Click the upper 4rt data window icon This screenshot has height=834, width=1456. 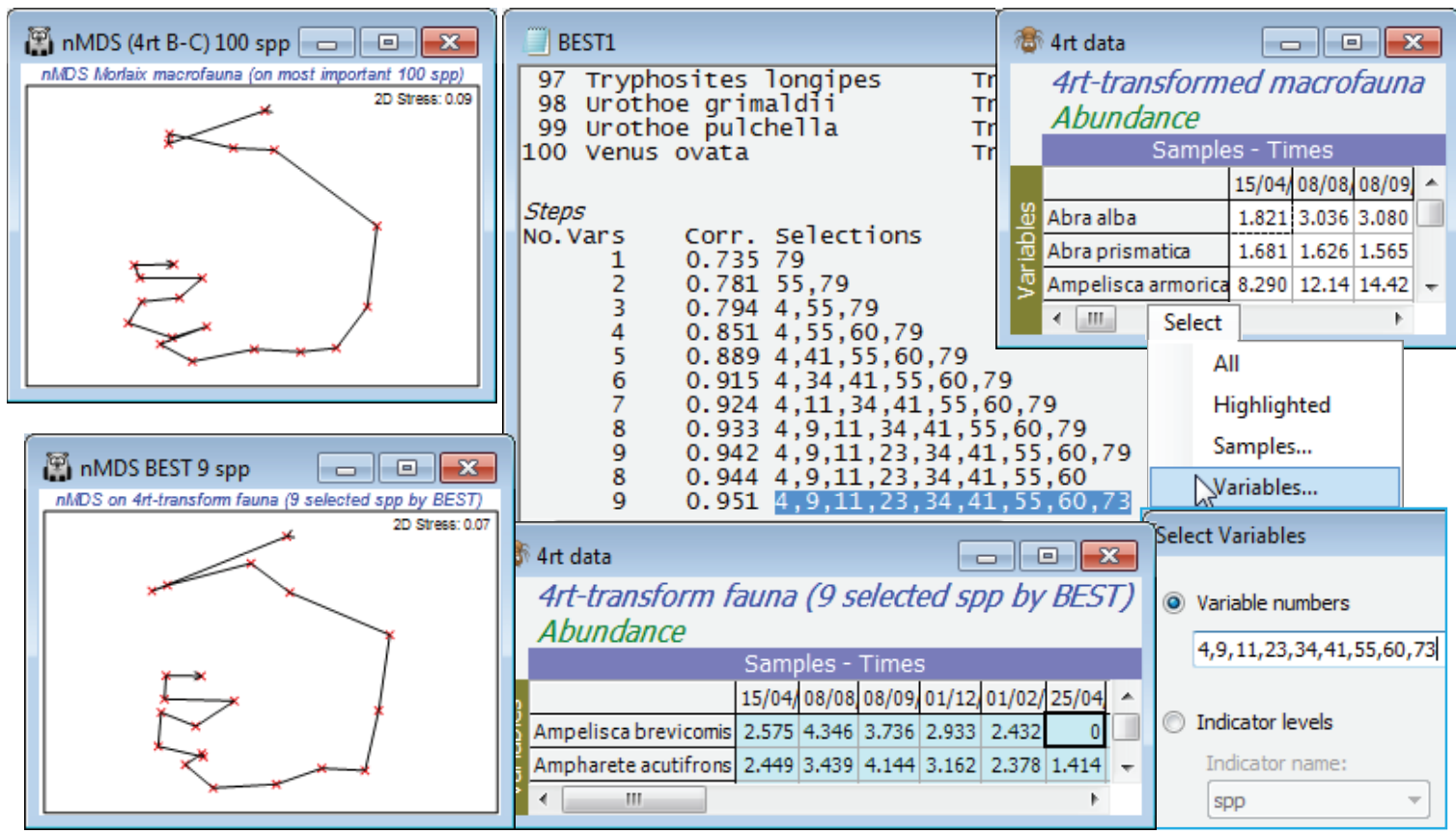(x=1028, y=42)
